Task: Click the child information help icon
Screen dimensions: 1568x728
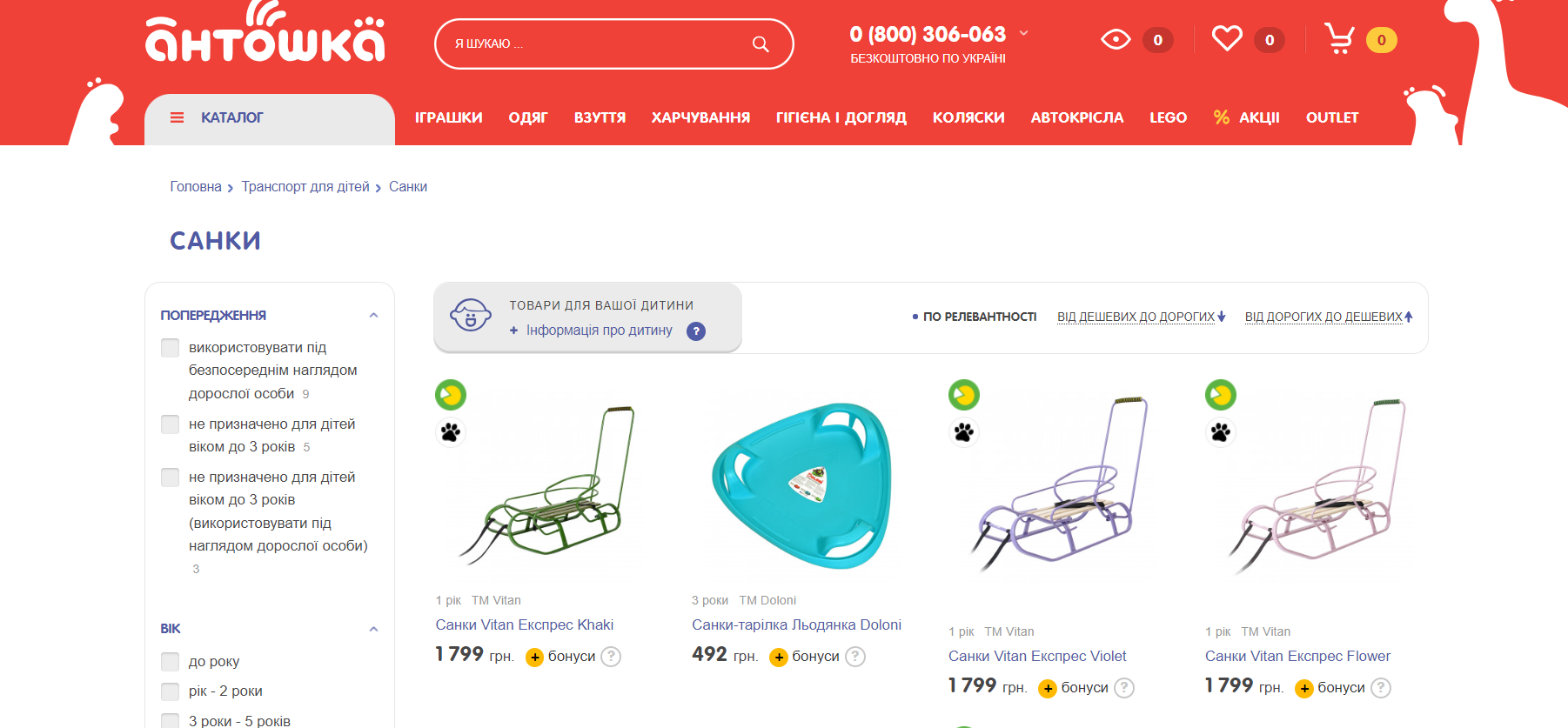Action: [696, 331]
